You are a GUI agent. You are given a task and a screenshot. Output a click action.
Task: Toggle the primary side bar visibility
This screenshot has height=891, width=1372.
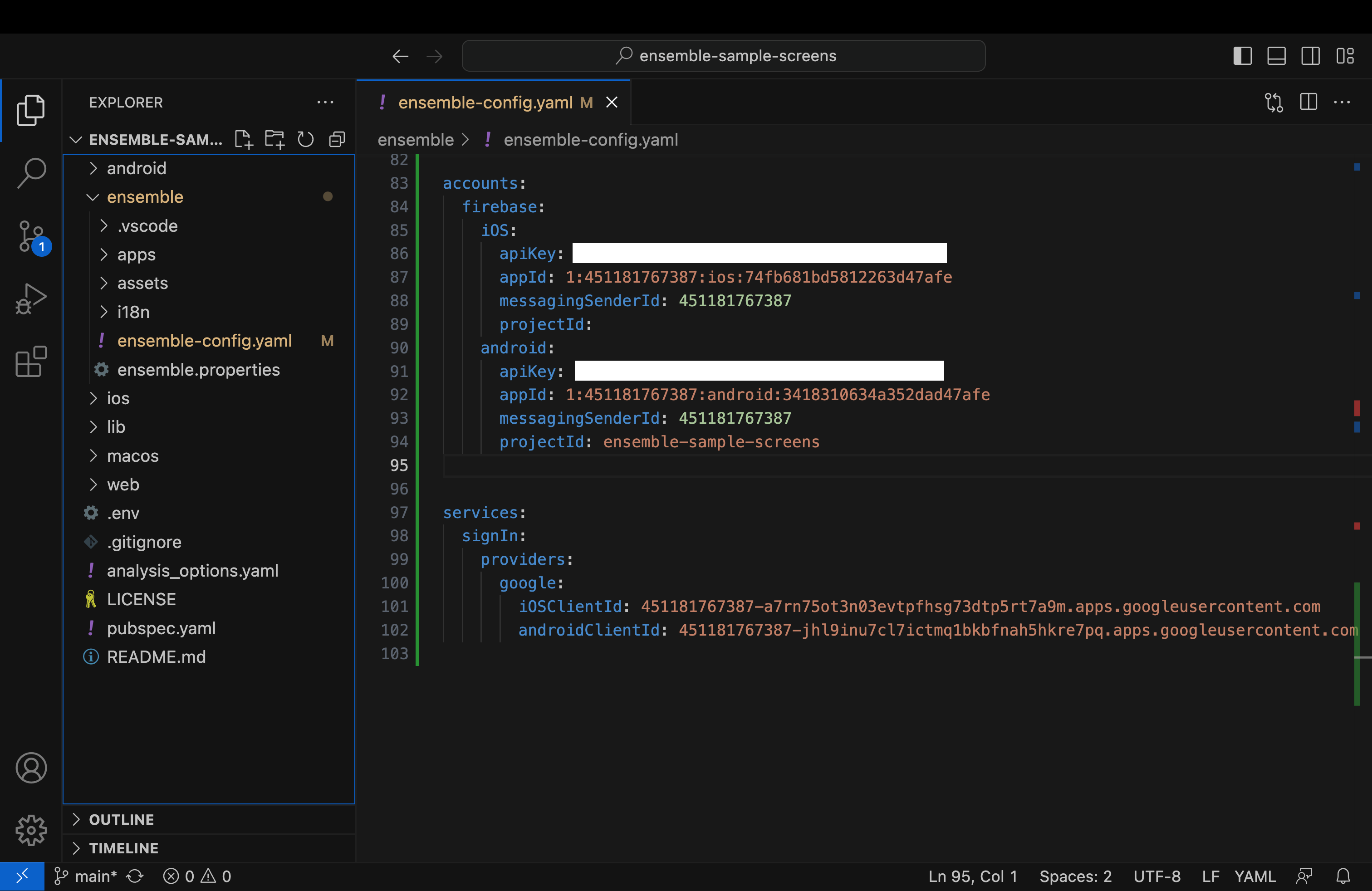click(x=1243, y=55)
